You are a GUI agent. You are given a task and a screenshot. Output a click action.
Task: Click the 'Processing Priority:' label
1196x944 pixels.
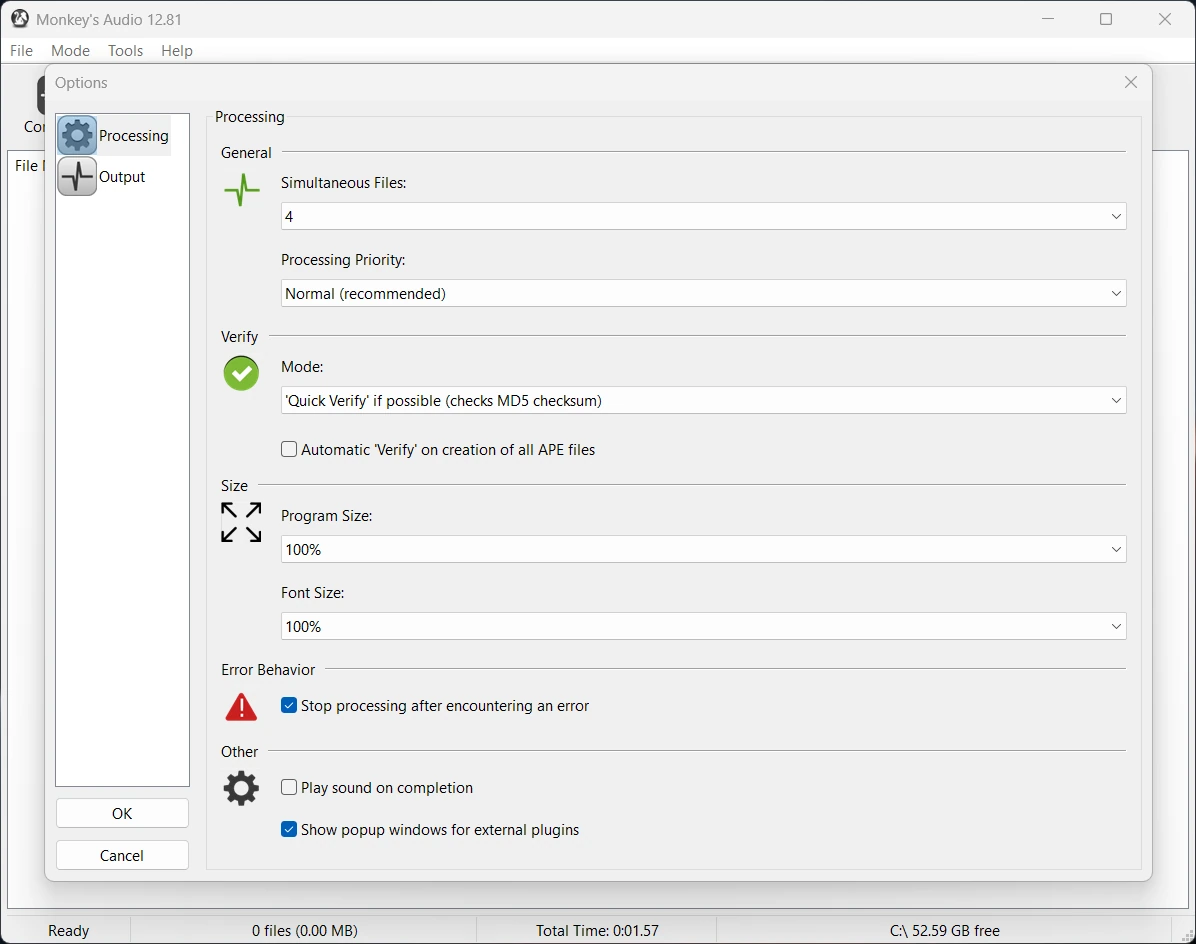[343, 260]
